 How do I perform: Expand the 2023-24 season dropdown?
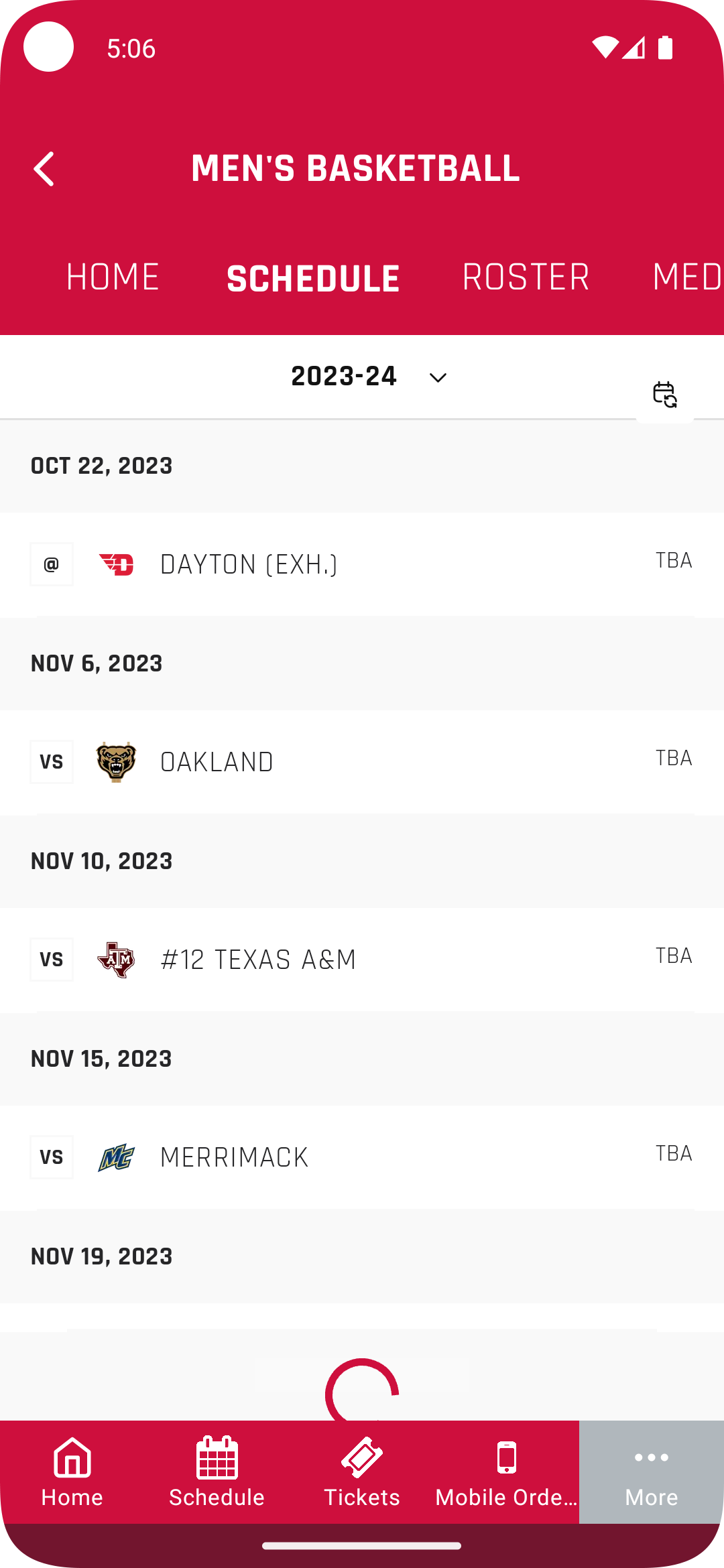click(x=344, y=377)
